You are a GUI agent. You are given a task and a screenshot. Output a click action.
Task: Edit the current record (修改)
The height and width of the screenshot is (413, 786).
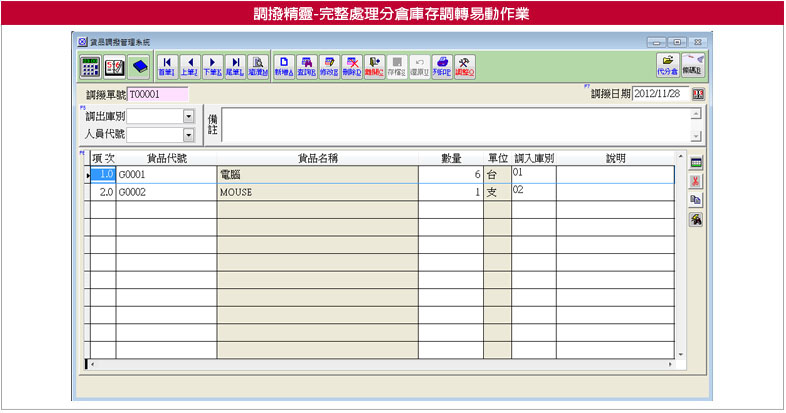pyautogui.click(x=329, y=66)
